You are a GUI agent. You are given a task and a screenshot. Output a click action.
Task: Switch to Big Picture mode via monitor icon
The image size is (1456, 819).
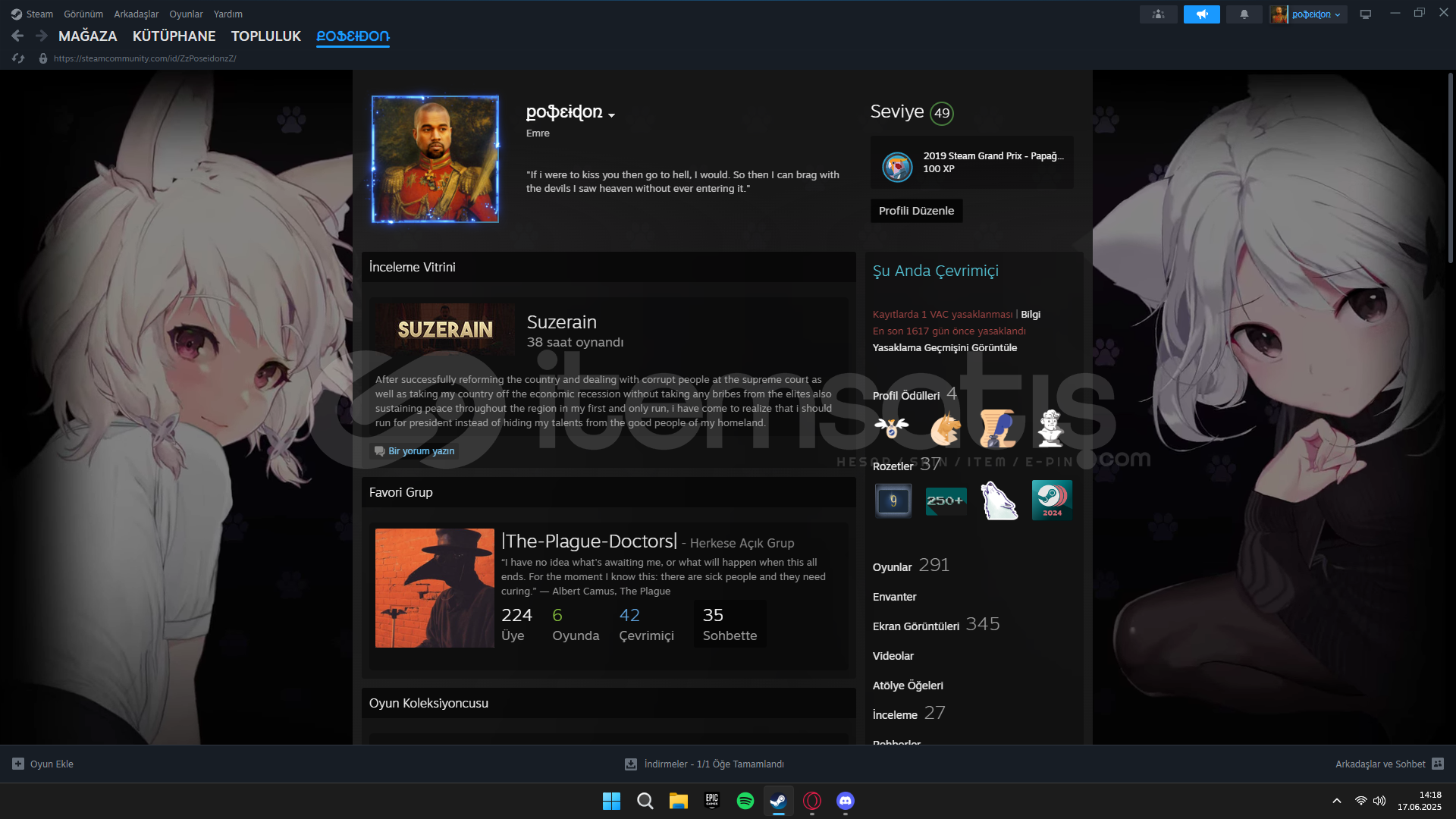tap(1365, 14)
